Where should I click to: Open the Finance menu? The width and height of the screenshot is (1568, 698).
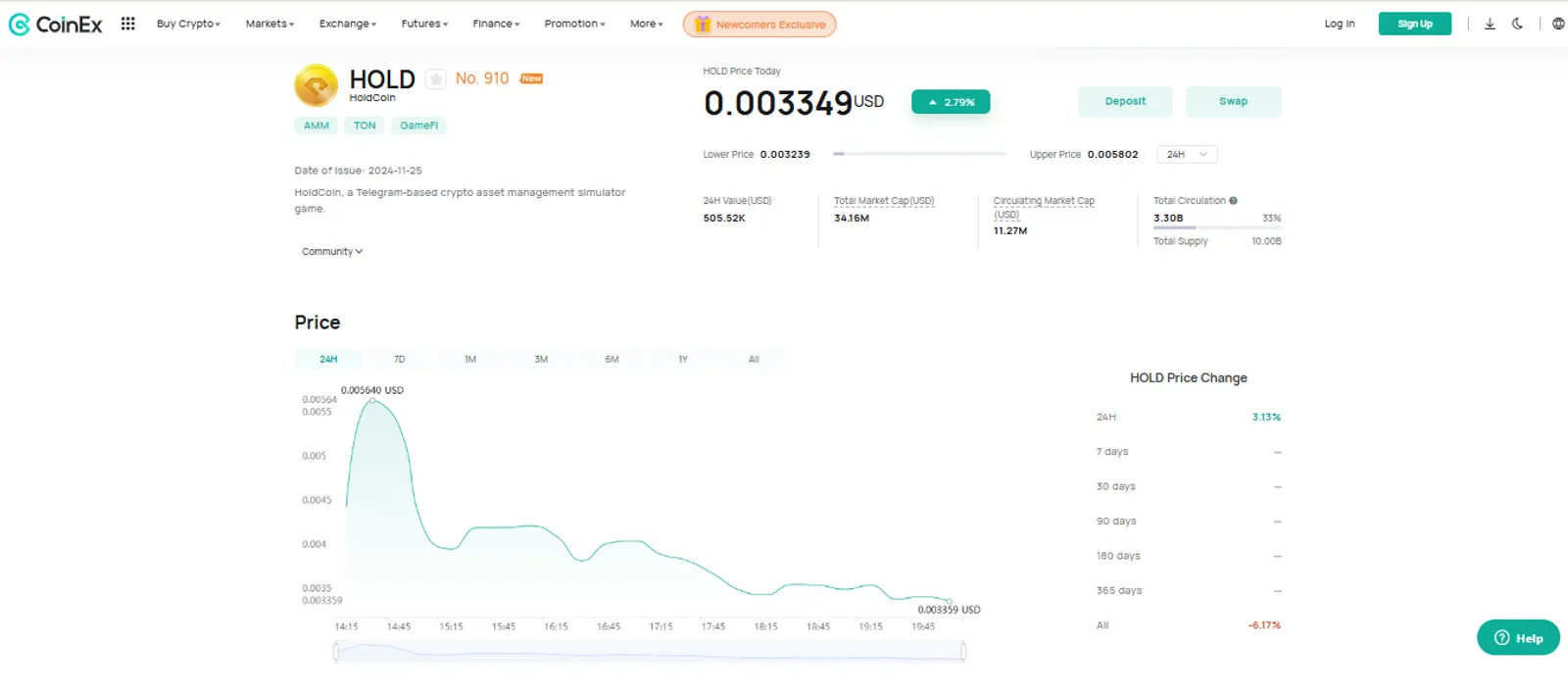[x=496, y=24]
